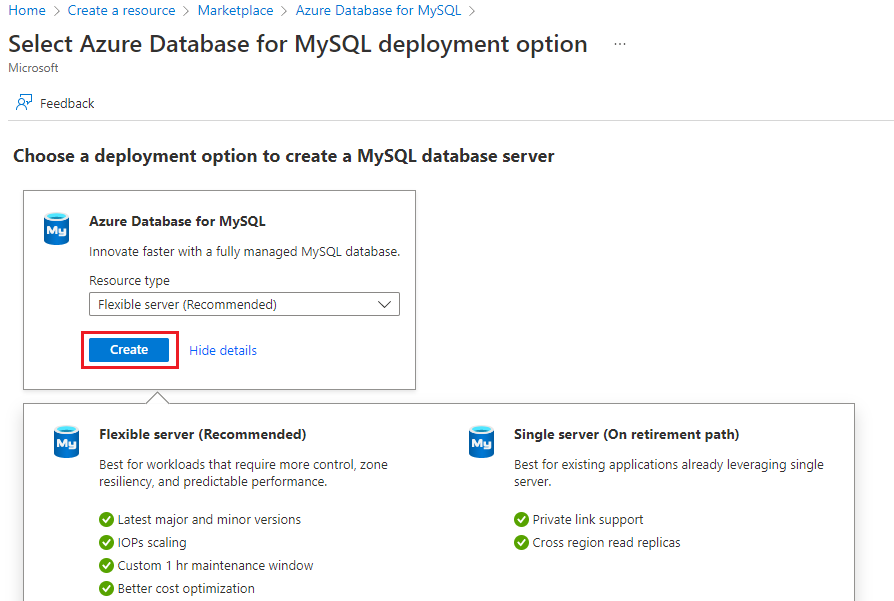Viewport: 894px width, 601px height.
Task: Go to Home breadcrumb
Action: [x=27, y=10]
